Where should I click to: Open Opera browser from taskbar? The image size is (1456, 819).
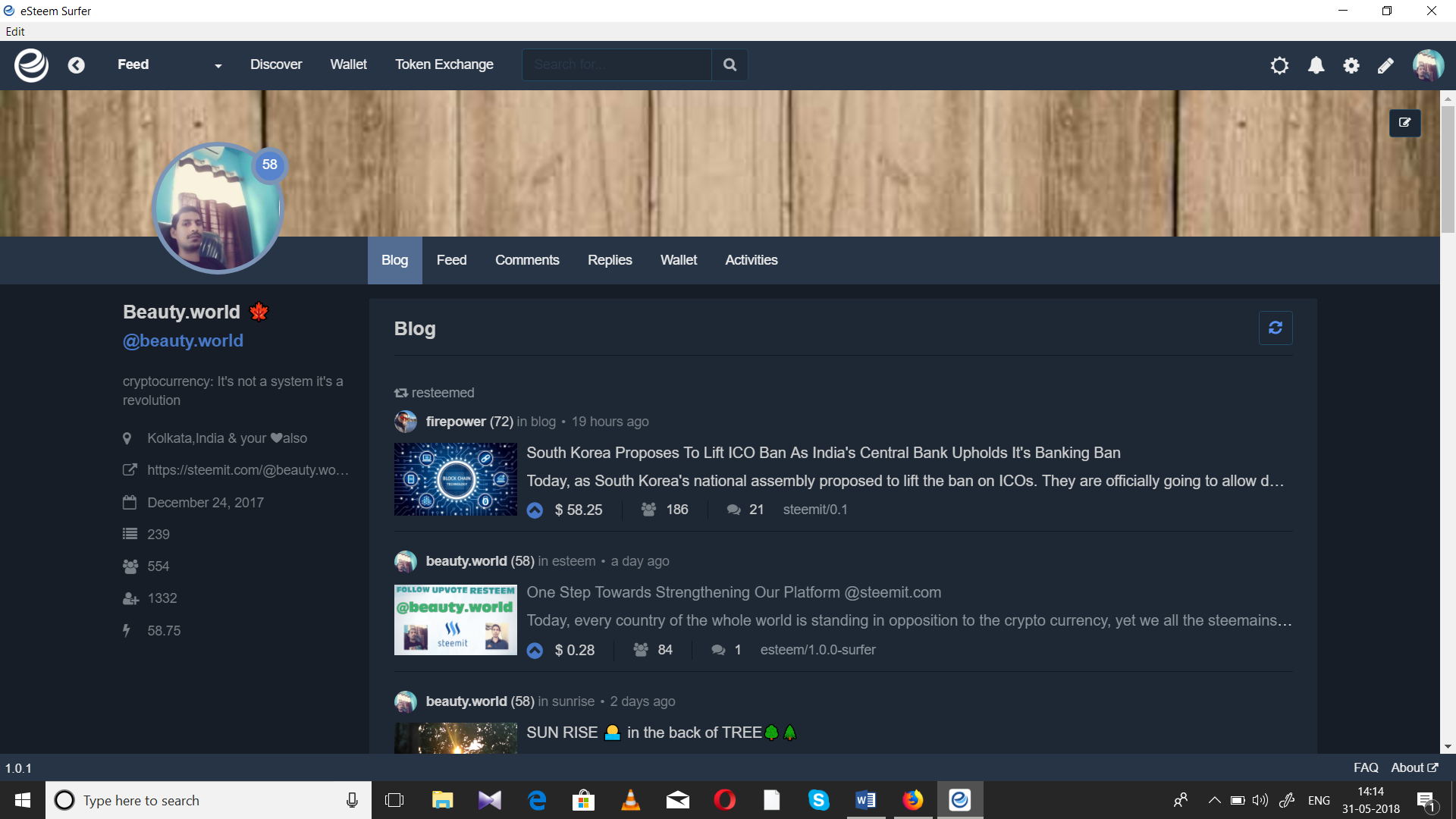point(724,800)
